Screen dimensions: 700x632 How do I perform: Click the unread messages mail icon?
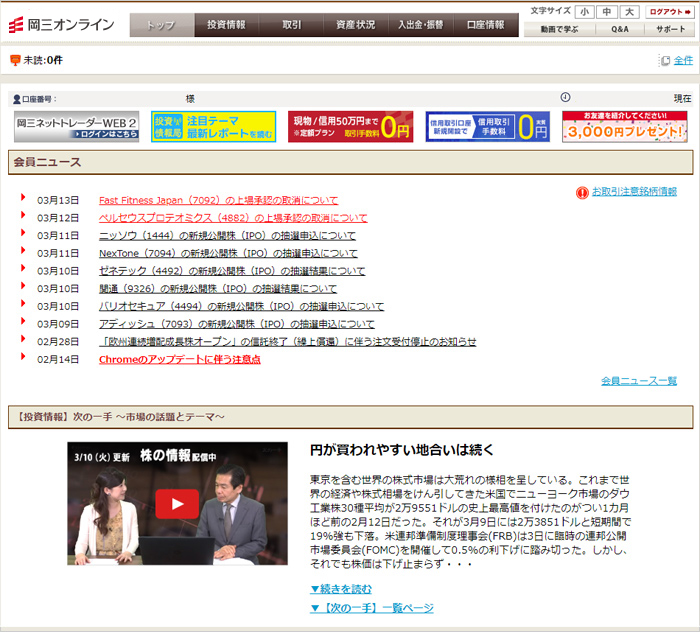(15, 60)
